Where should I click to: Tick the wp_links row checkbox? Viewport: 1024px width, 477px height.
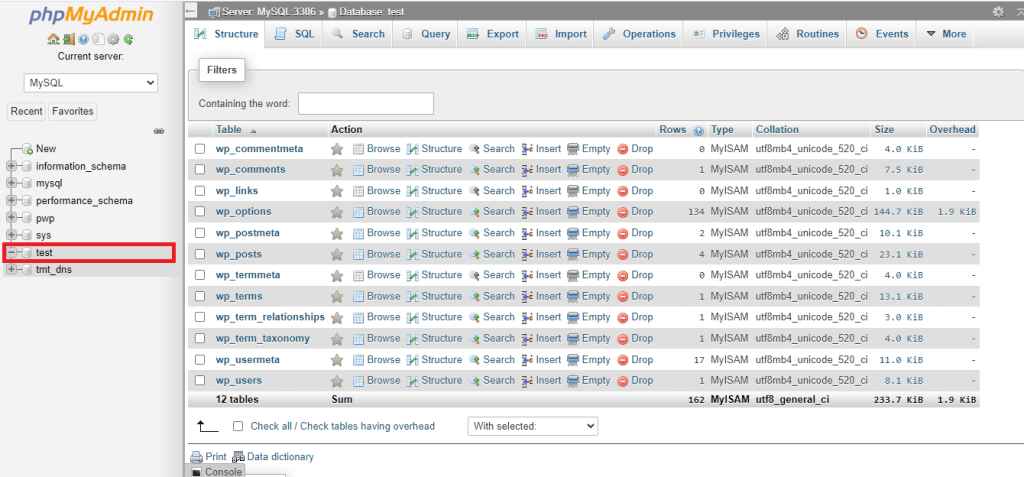point(200,191)
